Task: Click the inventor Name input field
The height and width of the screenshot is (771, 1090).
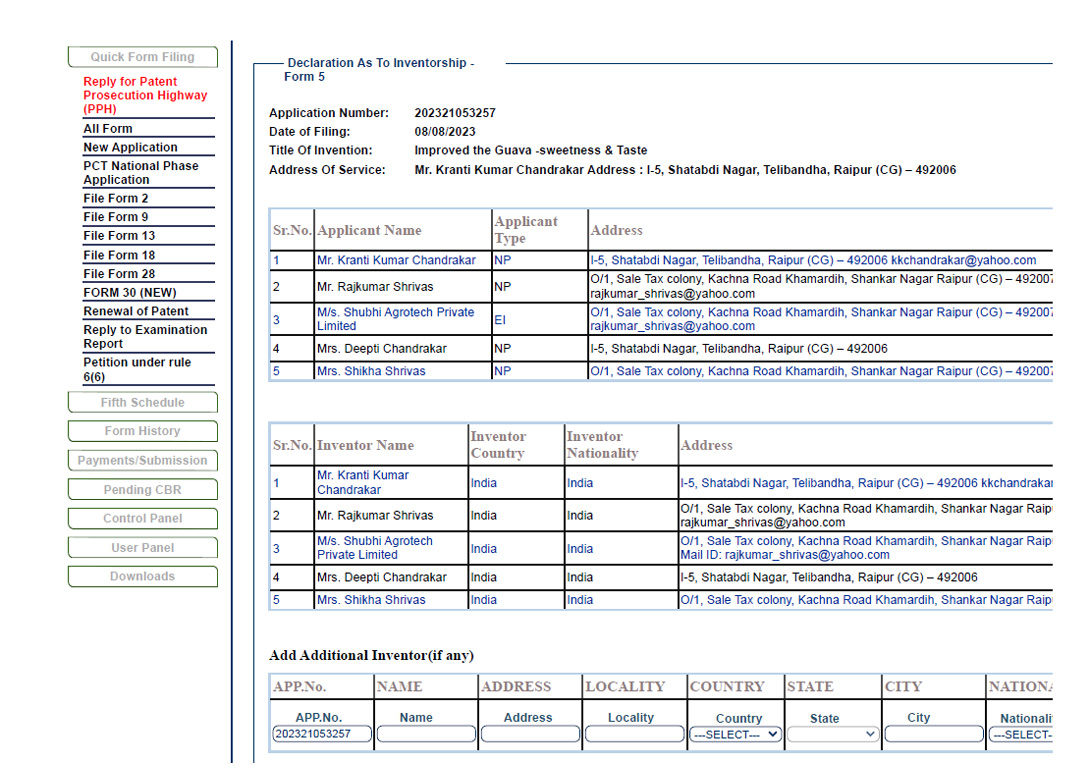Action: (426, 734)
